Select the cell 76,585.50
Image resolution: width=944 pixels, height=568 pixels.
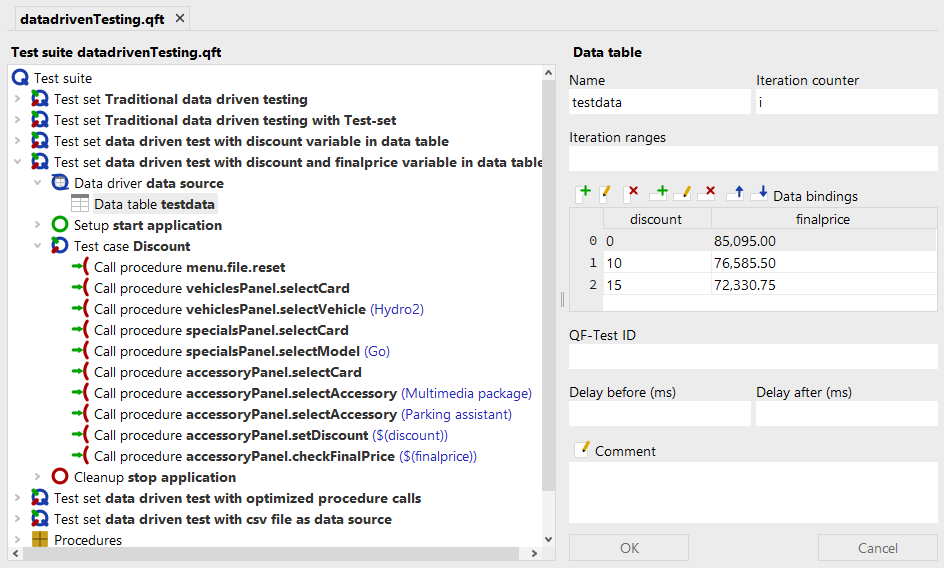coord(824,263)
